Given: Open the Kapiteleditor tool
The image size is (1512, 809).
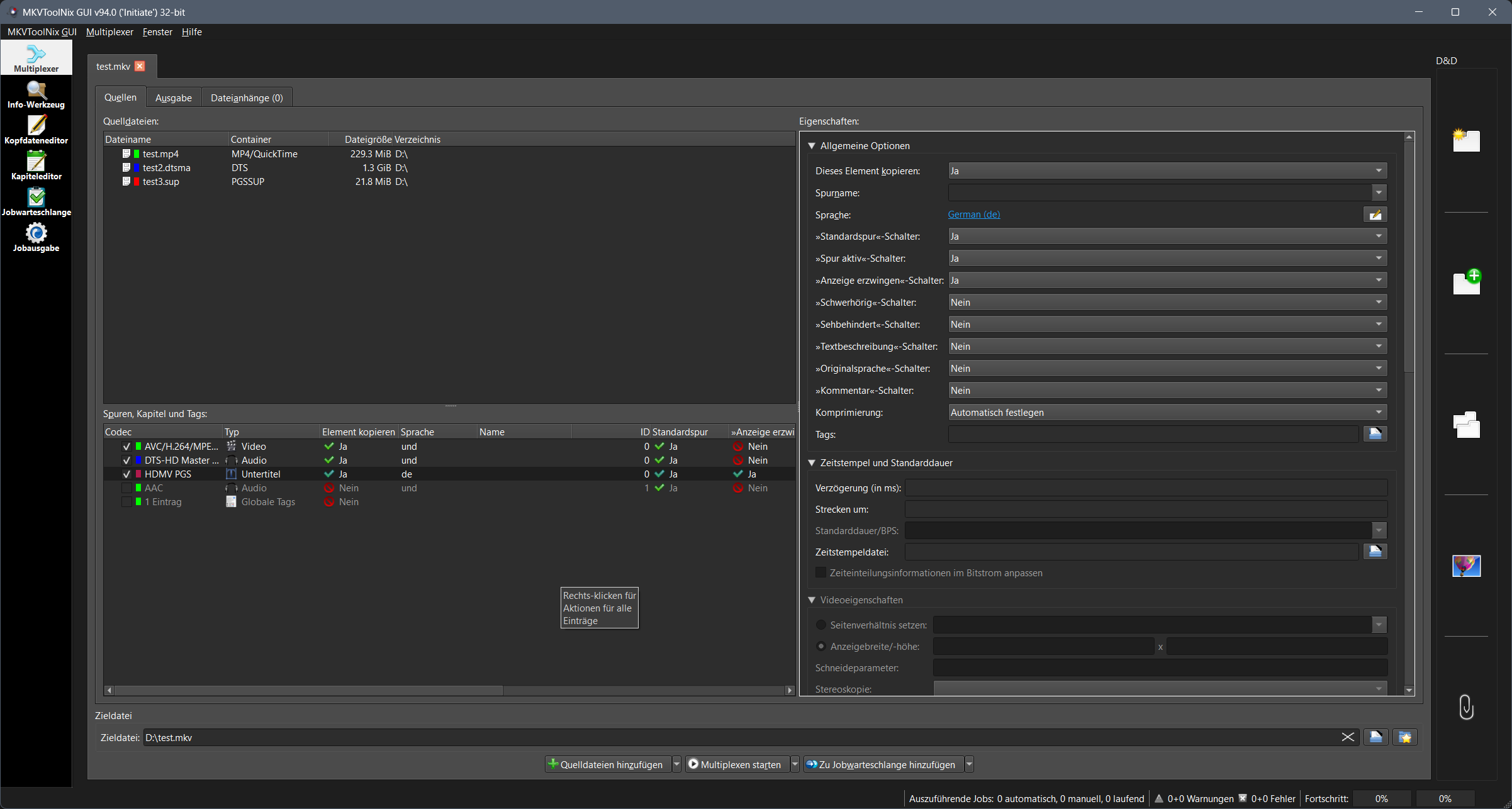Looking at the screenshot, I should point(36,167).
